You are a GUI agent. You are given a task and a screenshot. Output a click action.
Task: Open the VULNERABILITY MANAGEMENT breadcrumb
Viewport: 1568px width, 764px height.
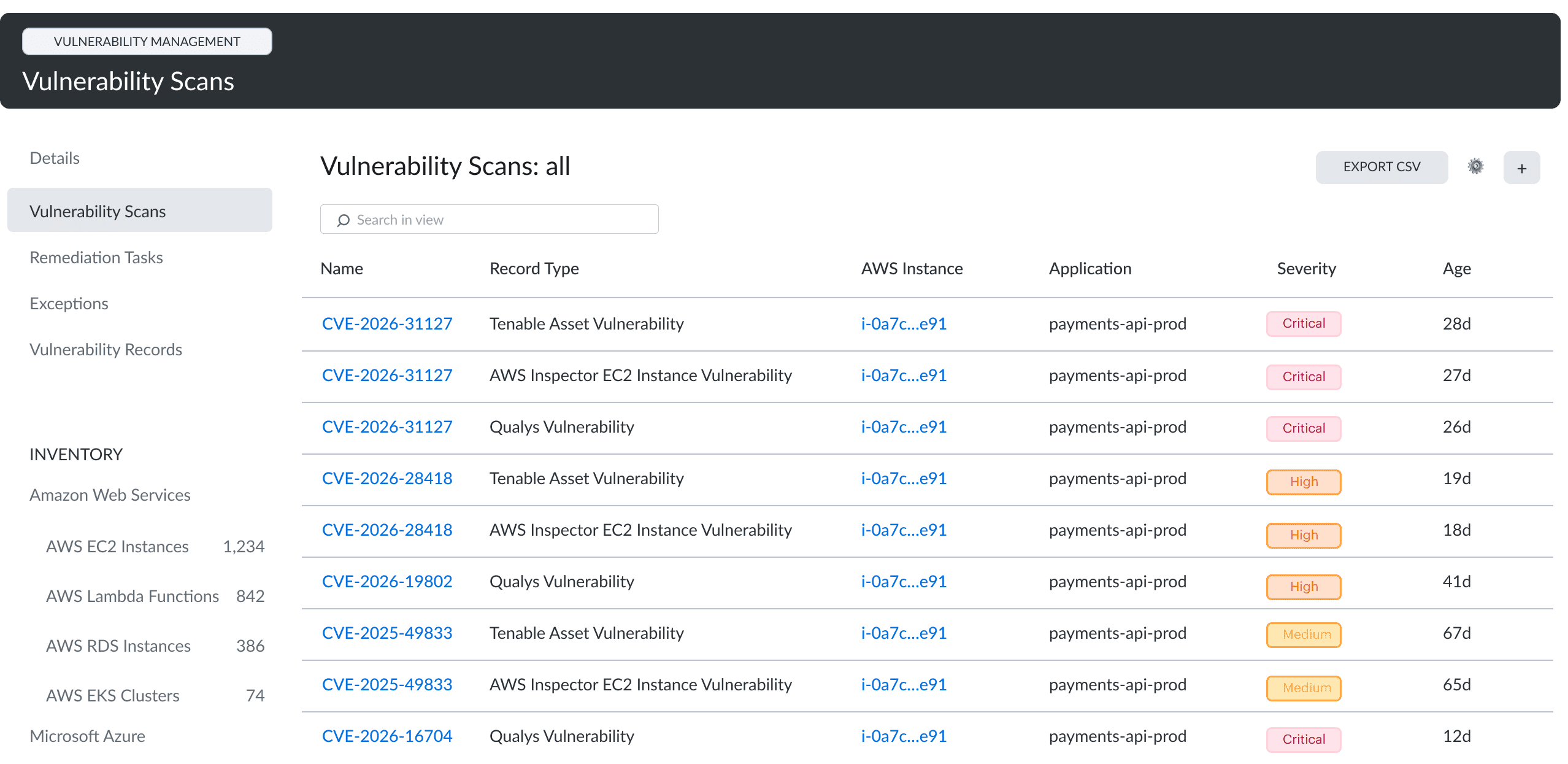tap(147, 41)
